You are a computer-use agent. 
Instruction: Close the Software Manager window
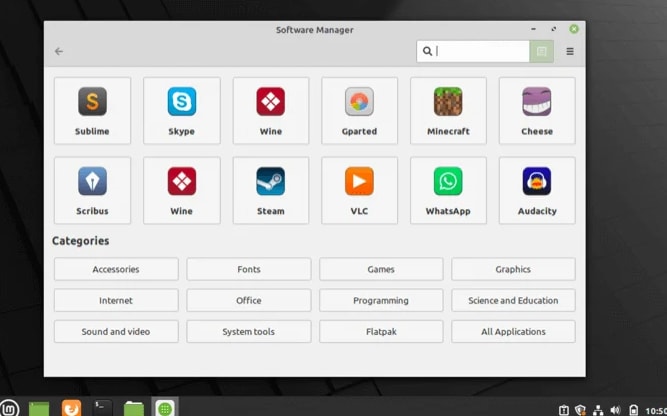coord(574,29)
